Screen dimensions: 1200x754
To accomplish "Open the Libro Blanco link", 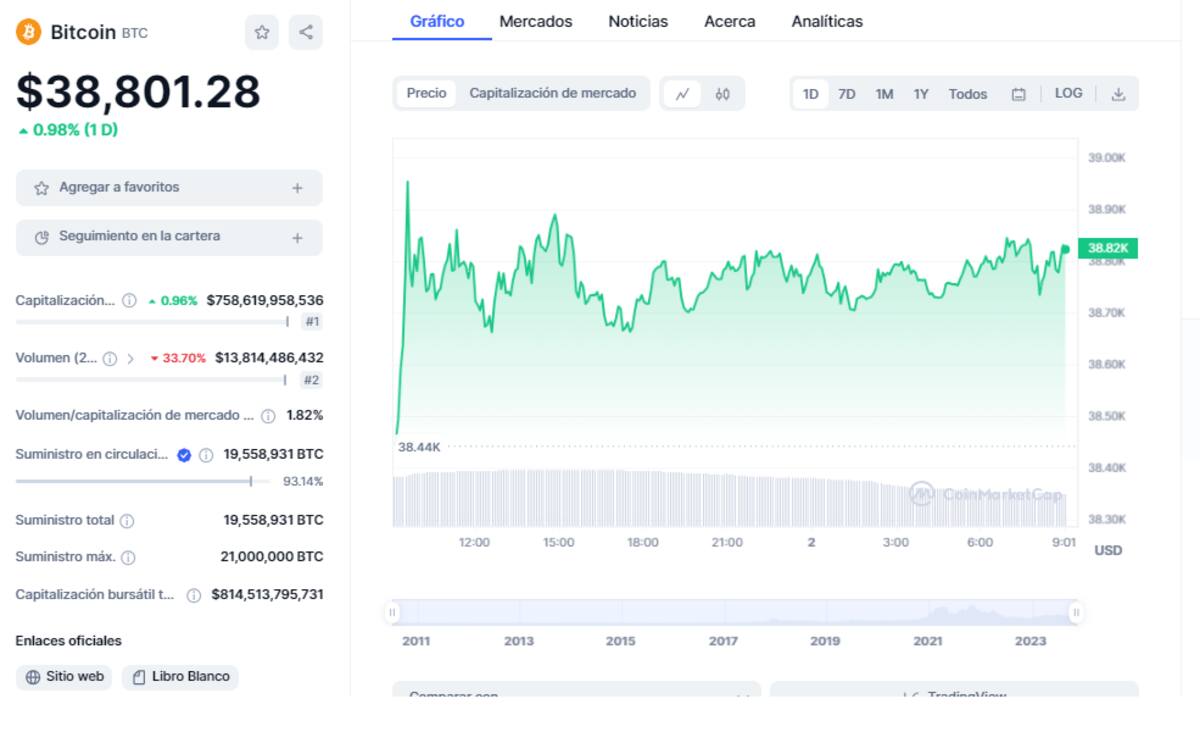I will pos(181,677).
